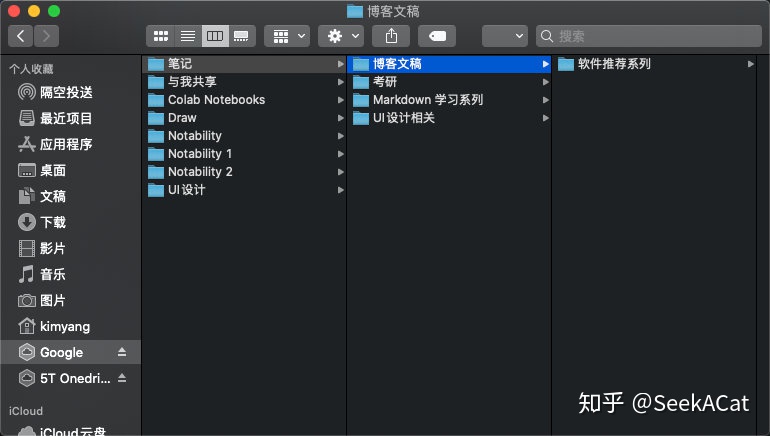The image size is (770, 436).
Task: Go back with the left chevron button
Action: [x=21, y=36]
